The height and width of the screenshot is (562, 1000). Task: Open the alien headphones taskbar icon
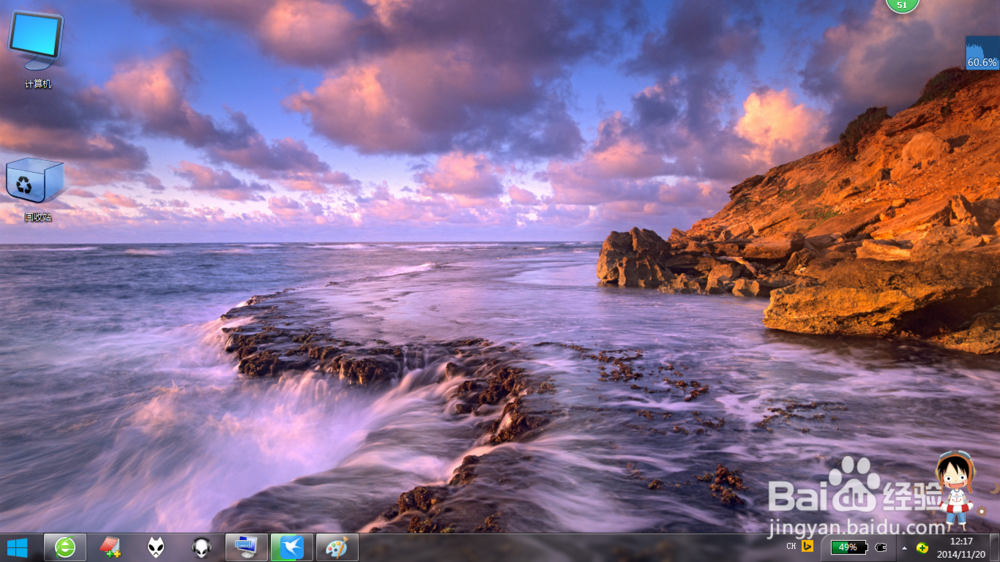coord(202,548)
